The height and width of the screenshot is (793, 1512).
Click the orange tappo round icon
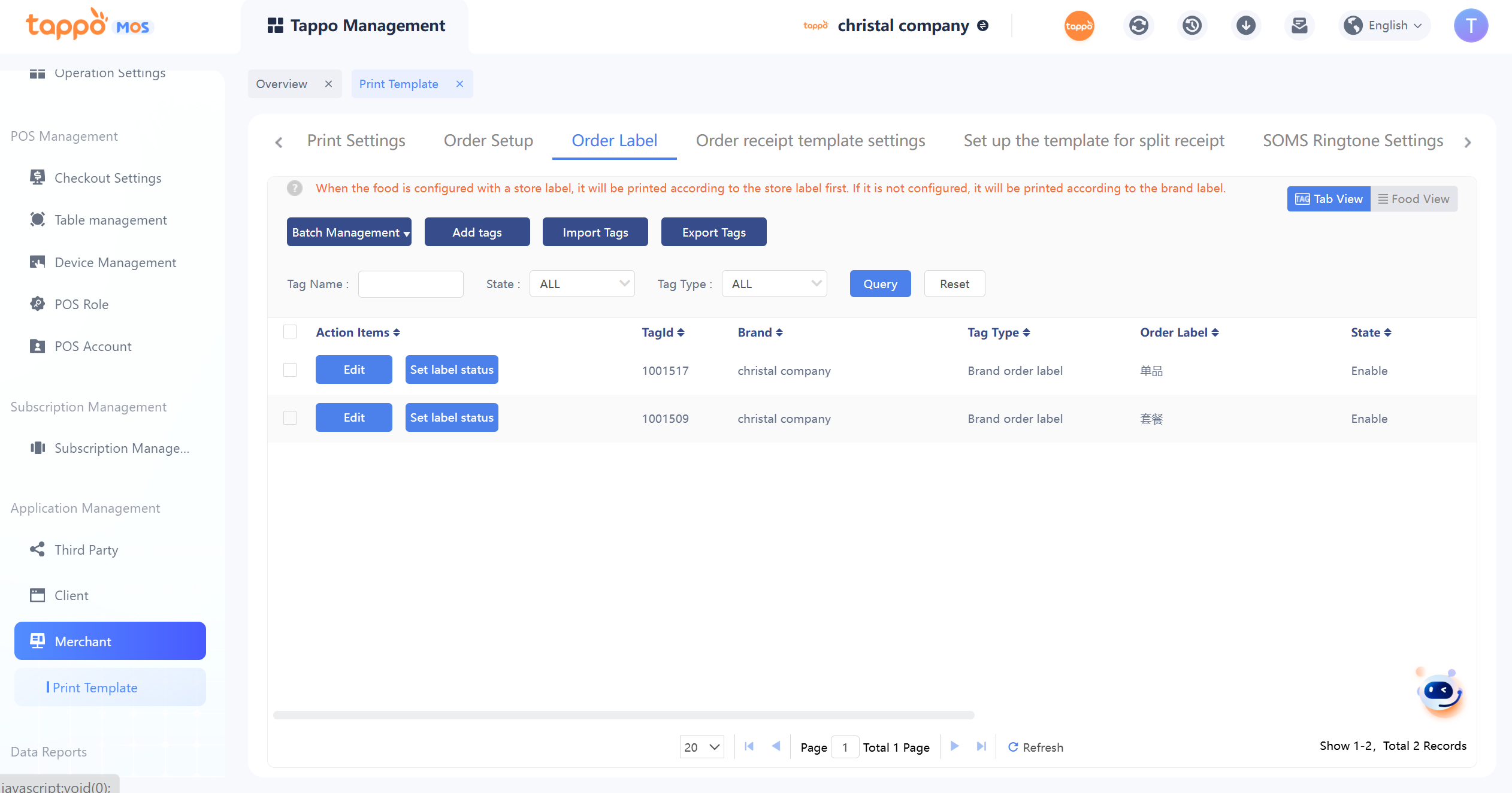pyautogui.click(x=1079, y=26)
